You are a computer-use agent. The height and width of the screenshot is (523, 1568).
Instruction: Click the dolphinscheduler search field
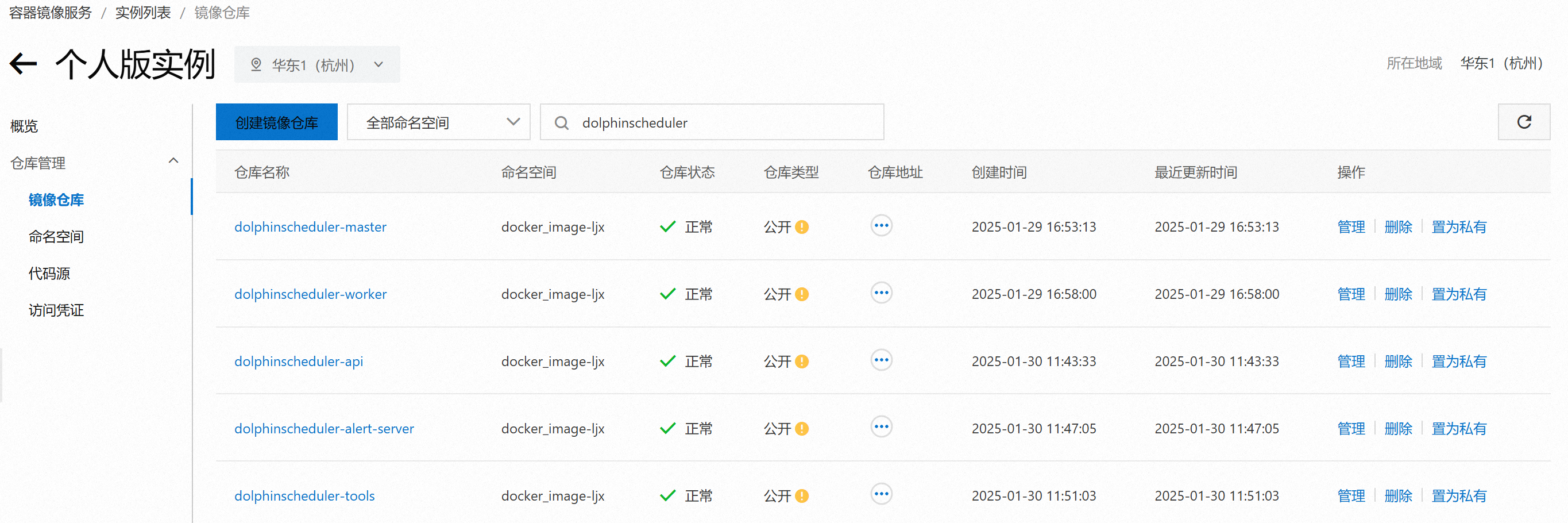(712, 122)
